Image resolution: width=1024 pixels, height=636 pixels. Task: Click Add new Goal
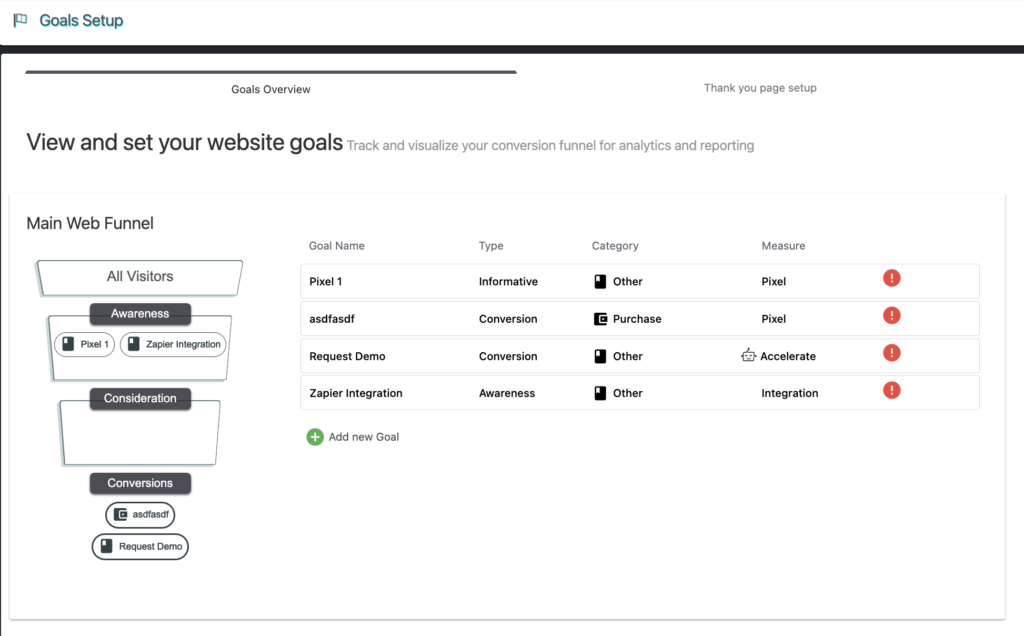(x=362, y=437)
